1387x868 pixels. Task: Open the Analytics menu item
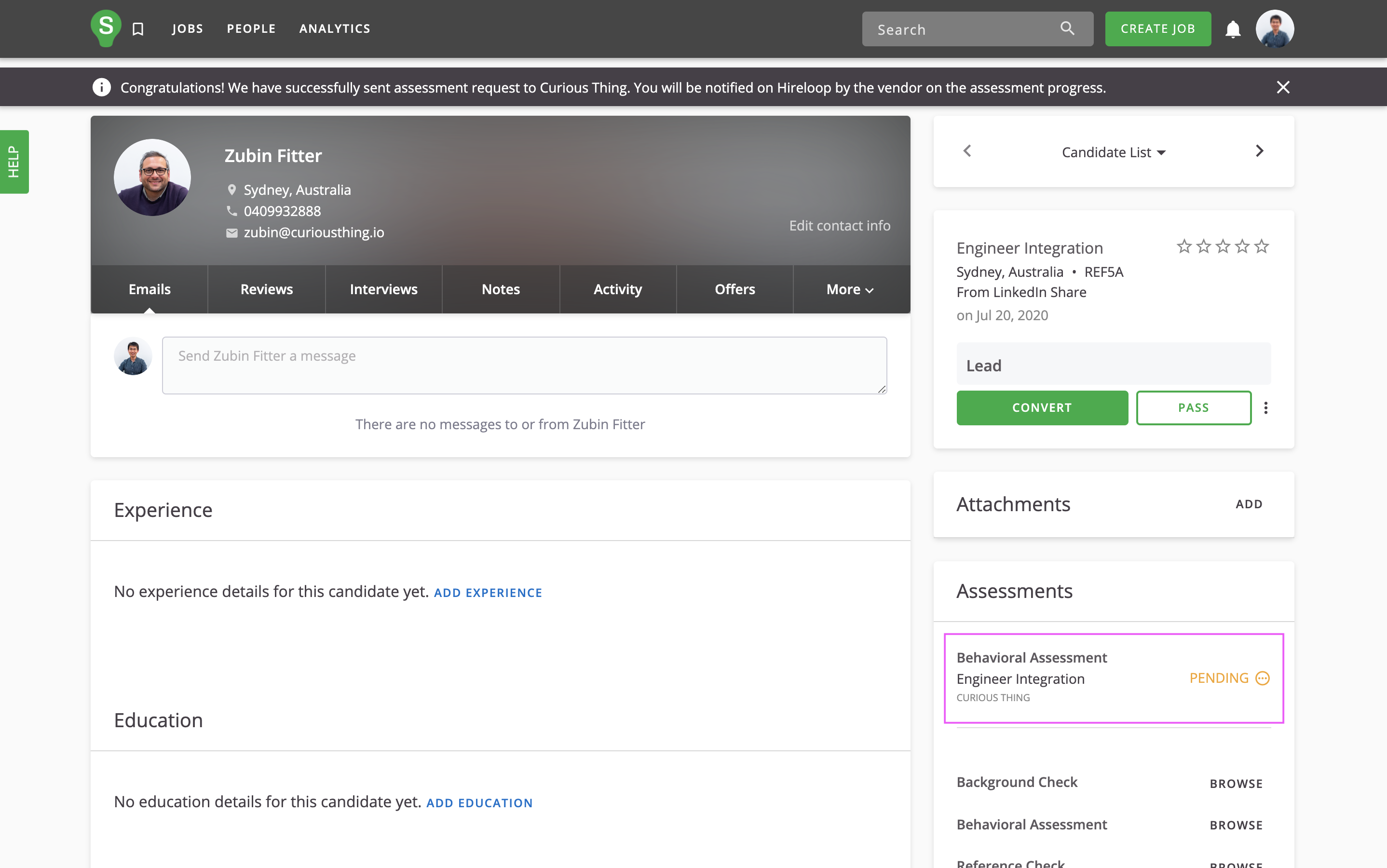pyautogui.click(x=335, y=29)
